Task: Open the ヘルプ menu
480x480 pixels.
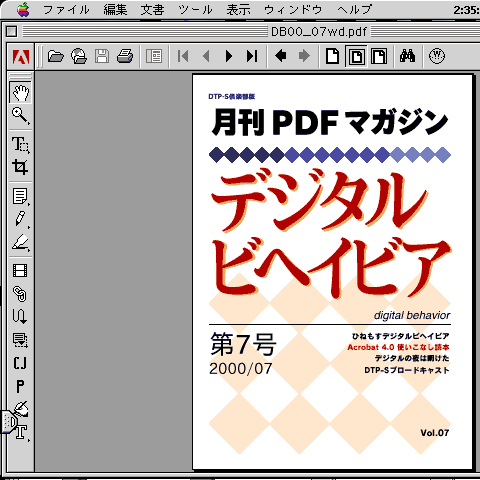Action: [x=354, y=9]
